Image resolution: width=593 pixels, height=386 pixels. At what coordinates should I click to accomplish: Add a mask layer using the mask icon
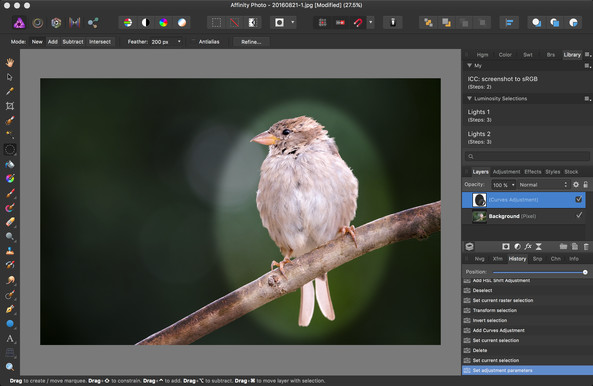(x=506, y=246)
